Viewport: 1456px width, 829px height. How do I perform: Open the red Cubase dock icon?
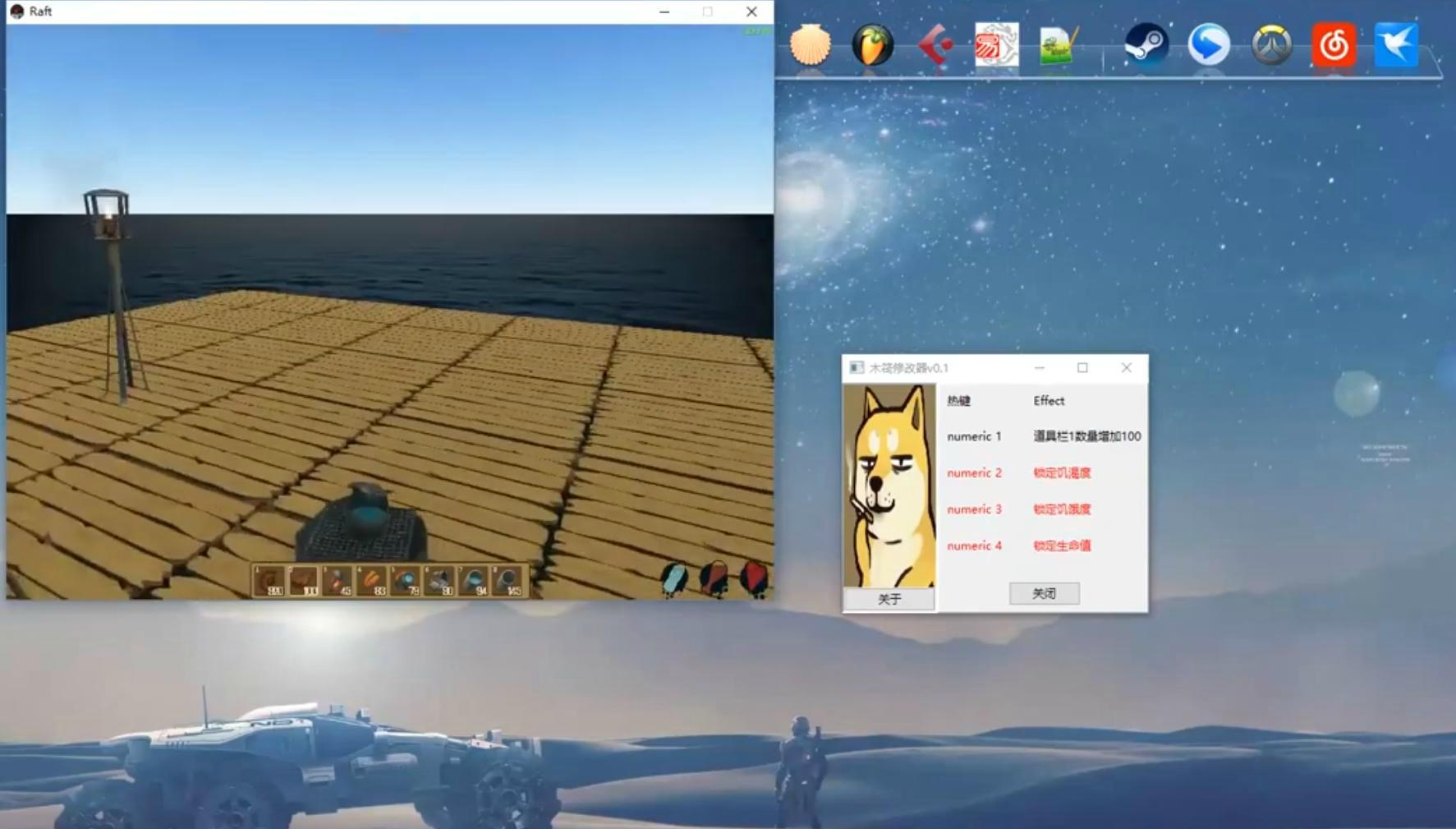935,44
